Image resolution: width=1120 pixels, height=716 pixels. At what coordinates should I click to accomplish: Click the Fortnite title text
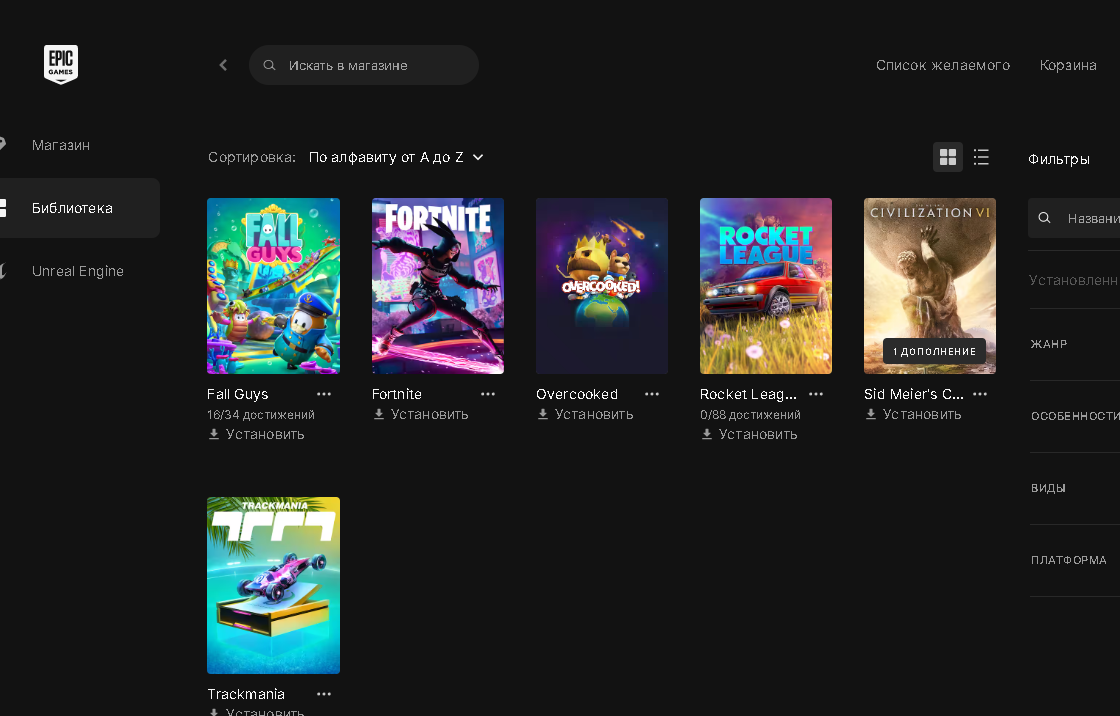[x=396, y=394]
